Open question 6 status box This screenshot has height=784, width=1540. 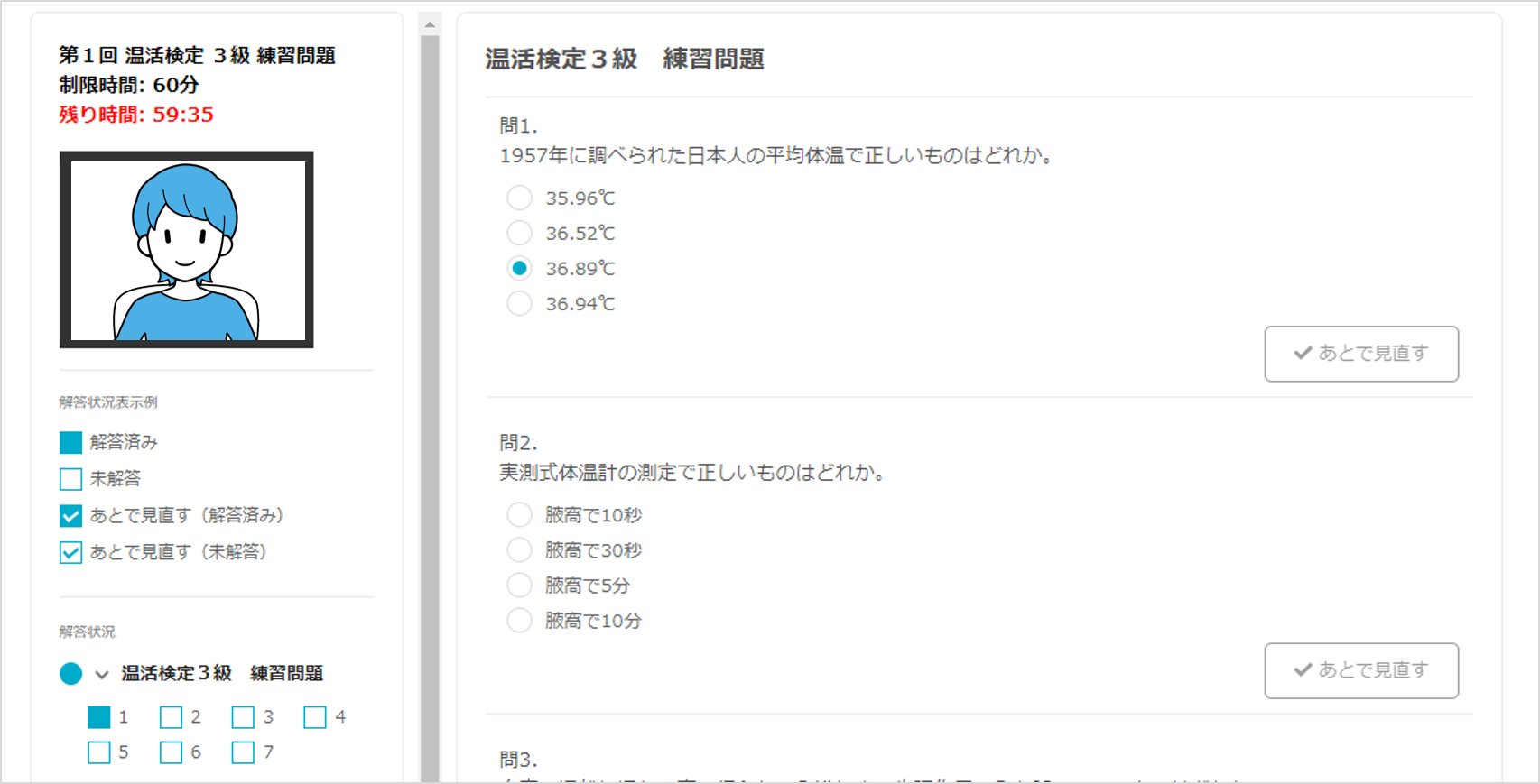pyautogui.click(x=171, y=752)
